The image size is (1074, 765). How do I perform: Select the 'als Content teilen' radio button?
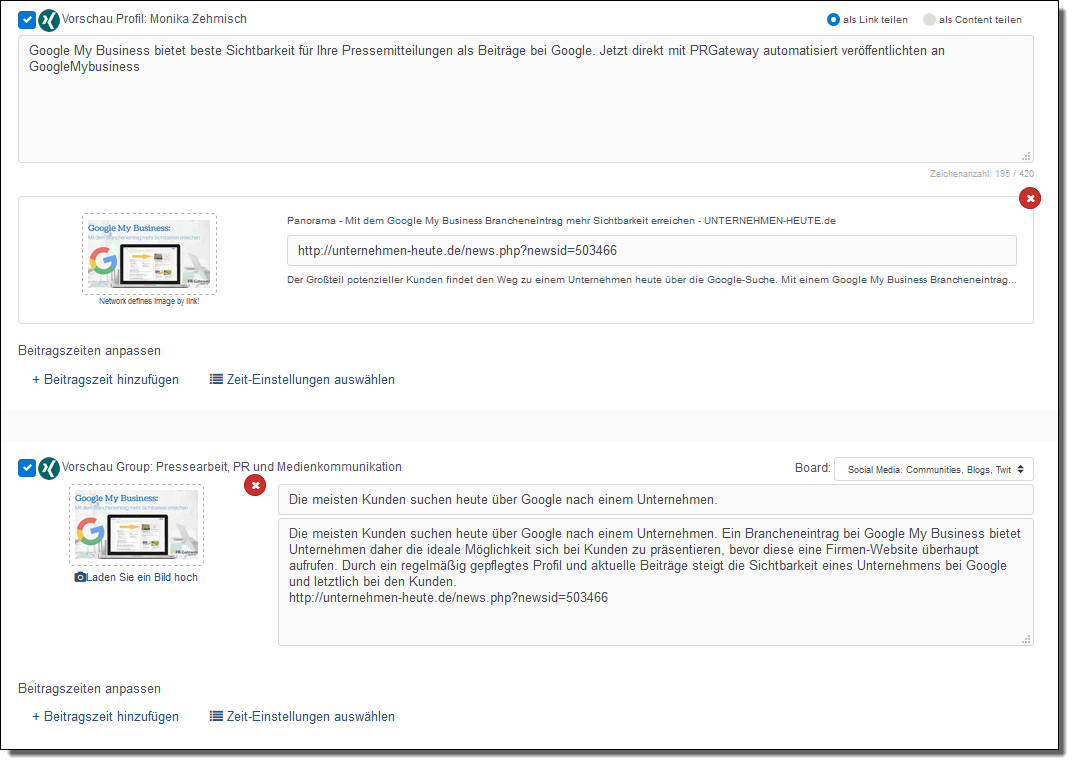[929, 20]
